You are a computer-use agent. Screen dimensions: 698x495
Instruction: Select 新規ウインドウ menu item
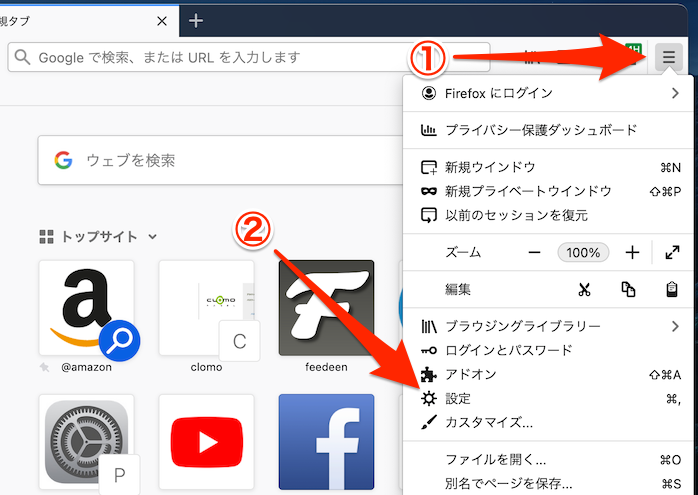tap(548, 167)
